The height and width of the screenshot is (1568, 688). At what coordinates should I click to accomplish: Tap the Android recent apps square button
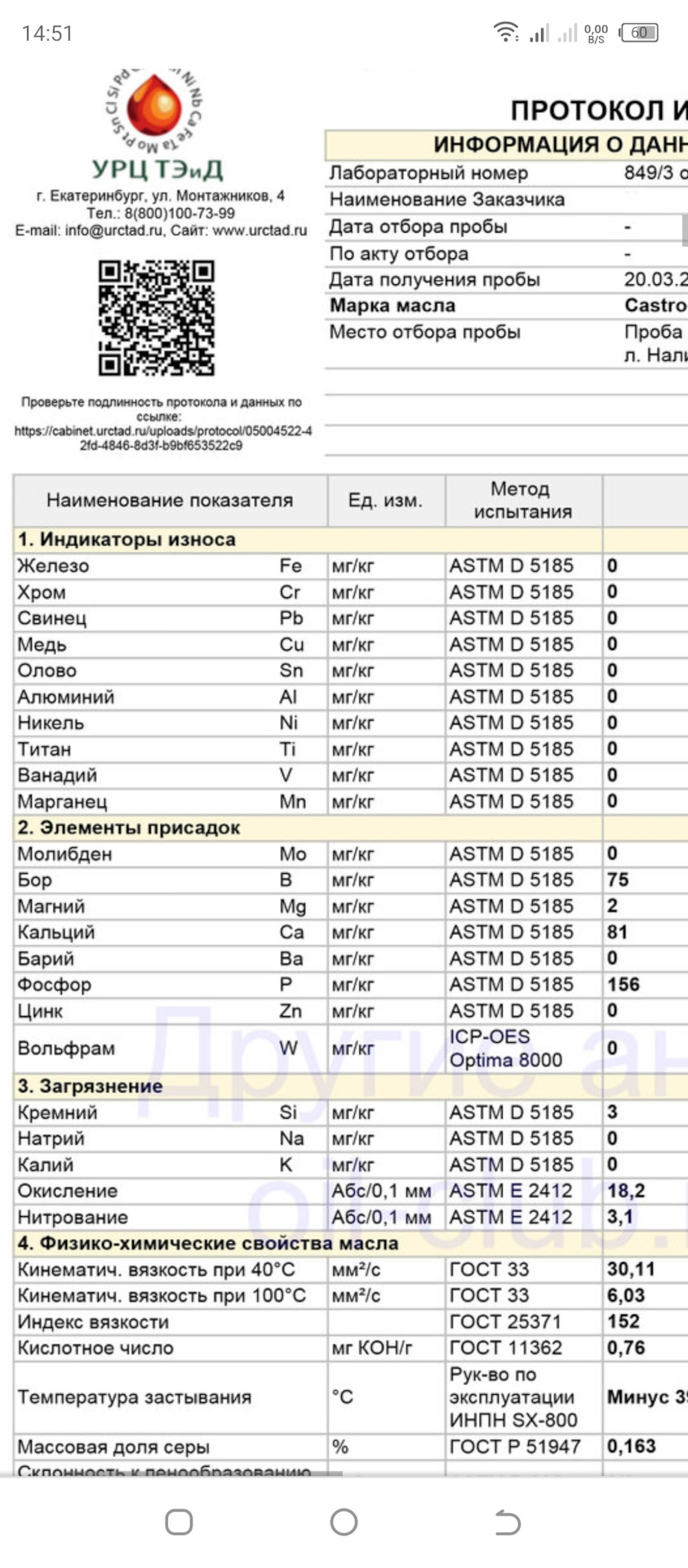[179, 1521]
